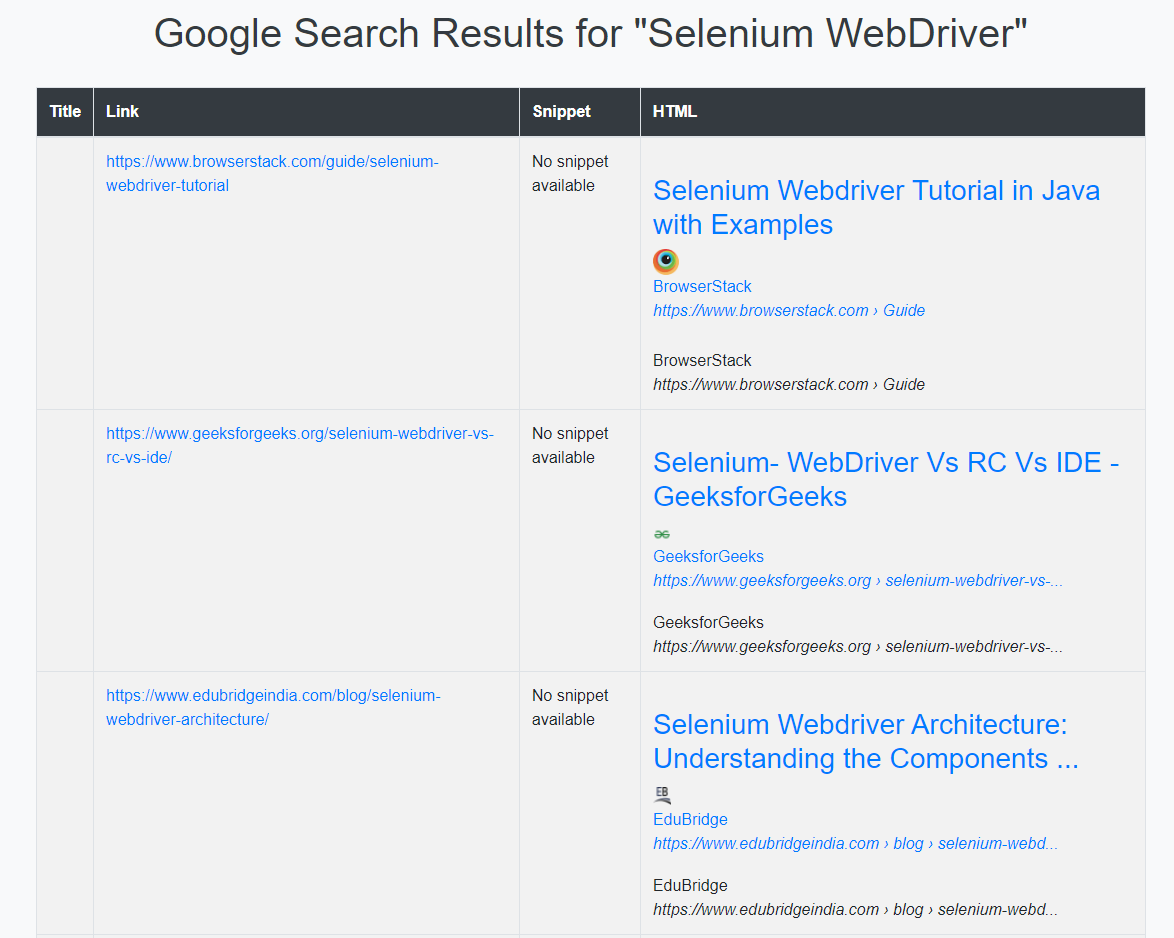The width and height of the screenshot is (1174, 938).
Task: Click the blue BrowserStack site name link
Action: coord(702,287)
